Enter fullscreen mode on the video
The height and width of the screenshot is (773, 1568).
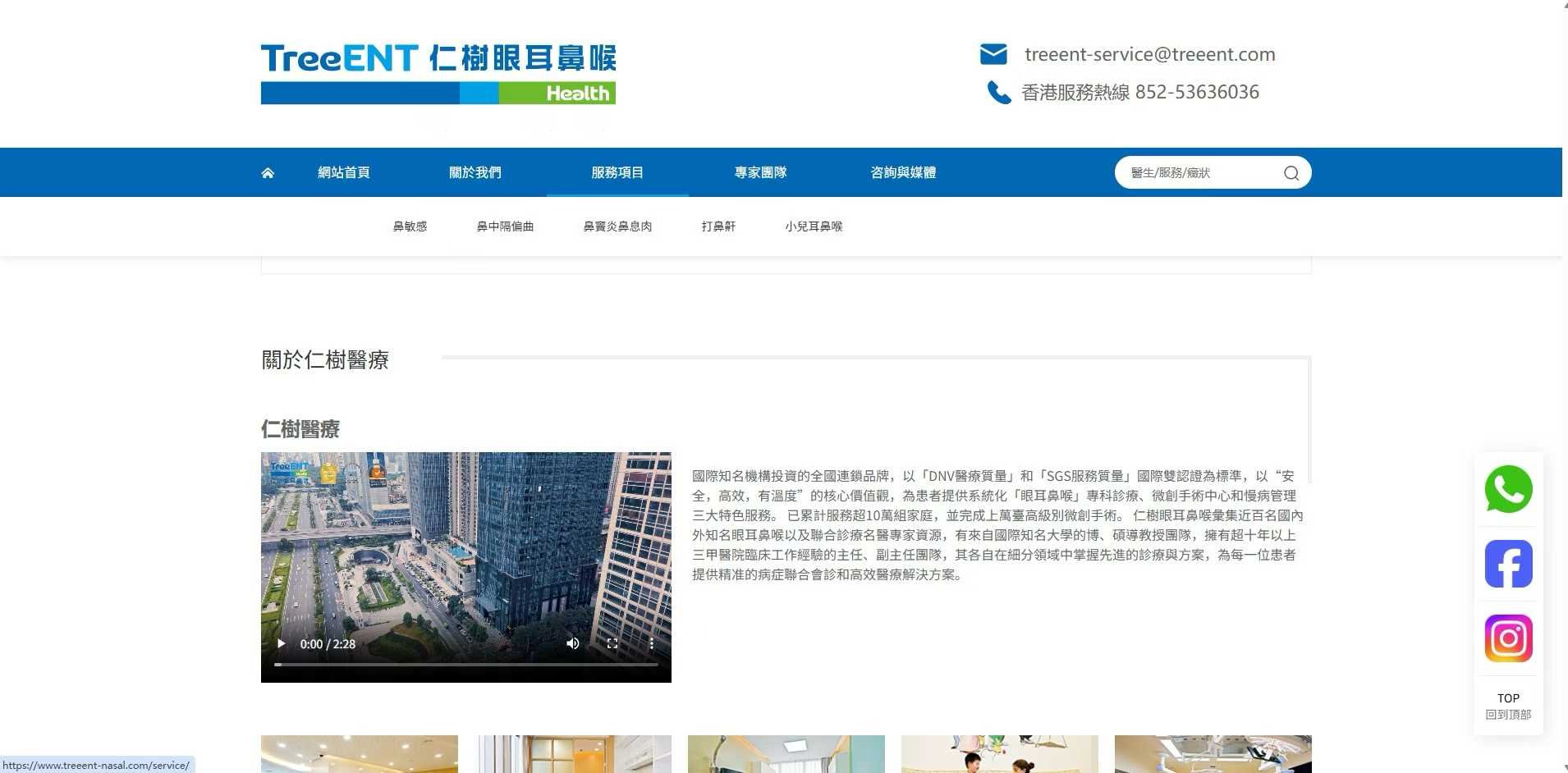point(612,644)
